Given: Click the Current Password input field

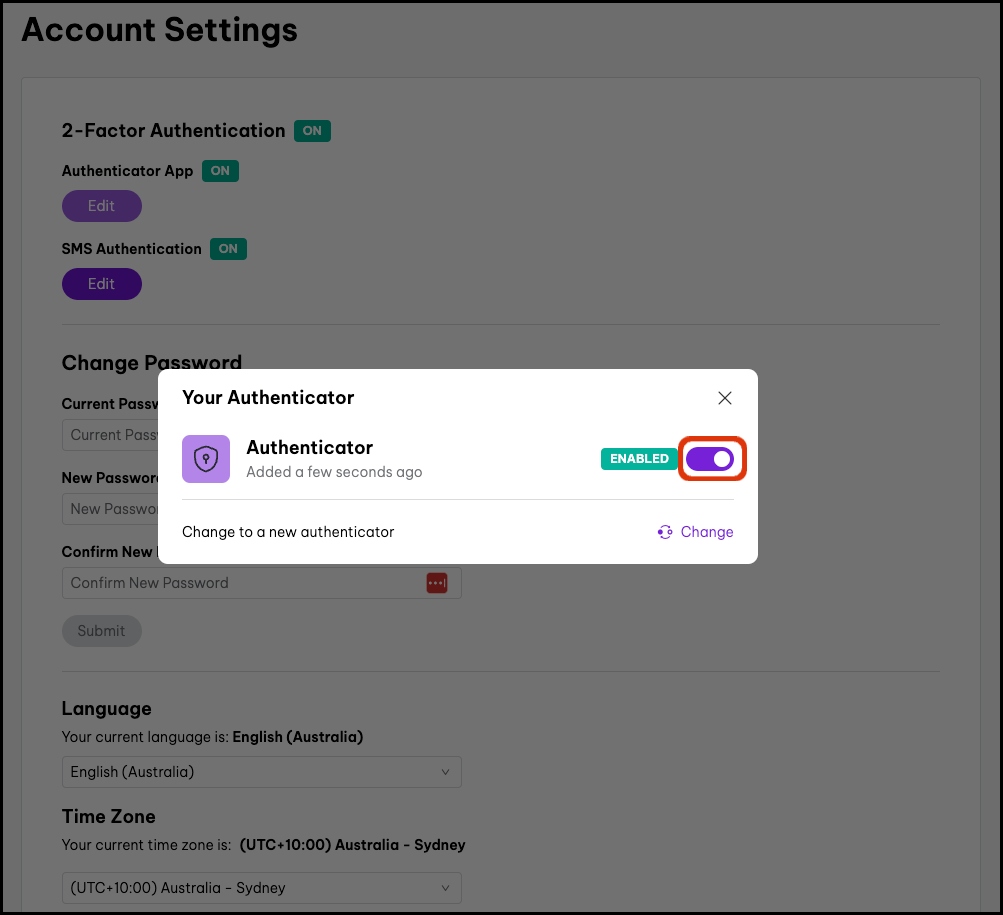Looking at the screenshot, I should (x=110, y=435).
